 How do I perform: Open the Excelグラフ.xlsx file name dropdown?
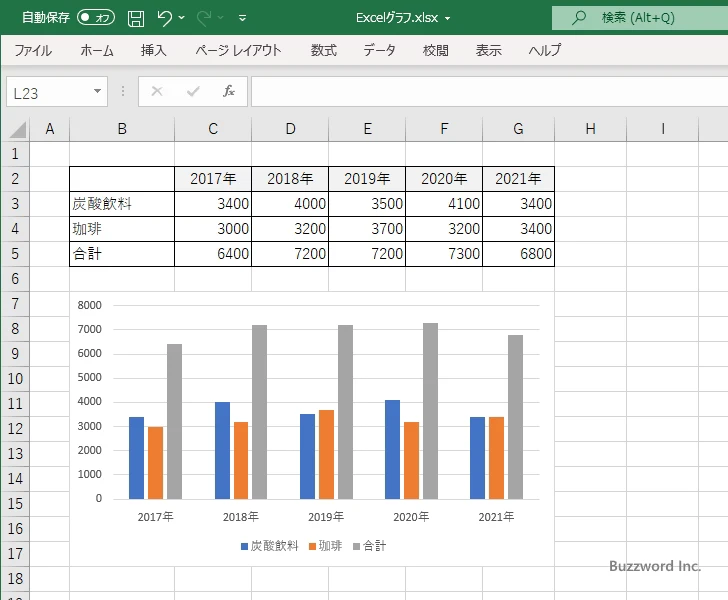(x=448, y=19)
